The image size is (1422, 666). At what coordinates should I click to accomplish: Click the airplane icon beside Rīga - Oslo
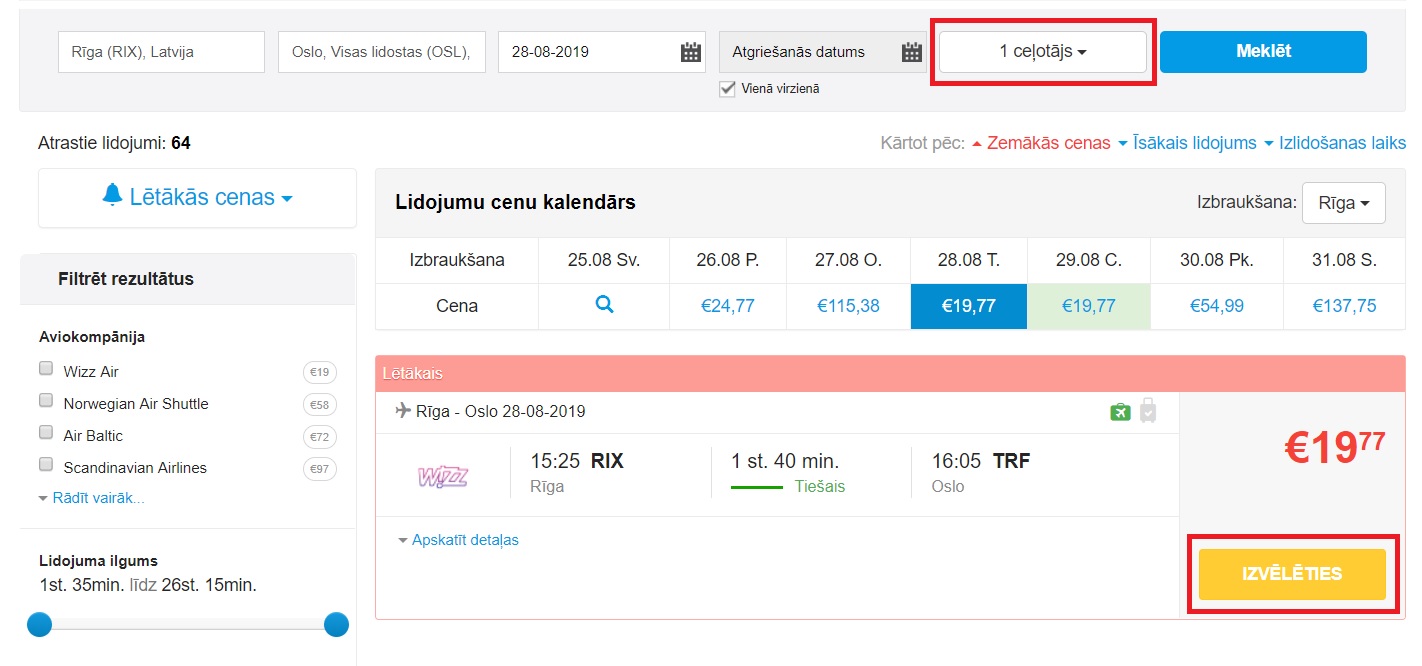403,410
